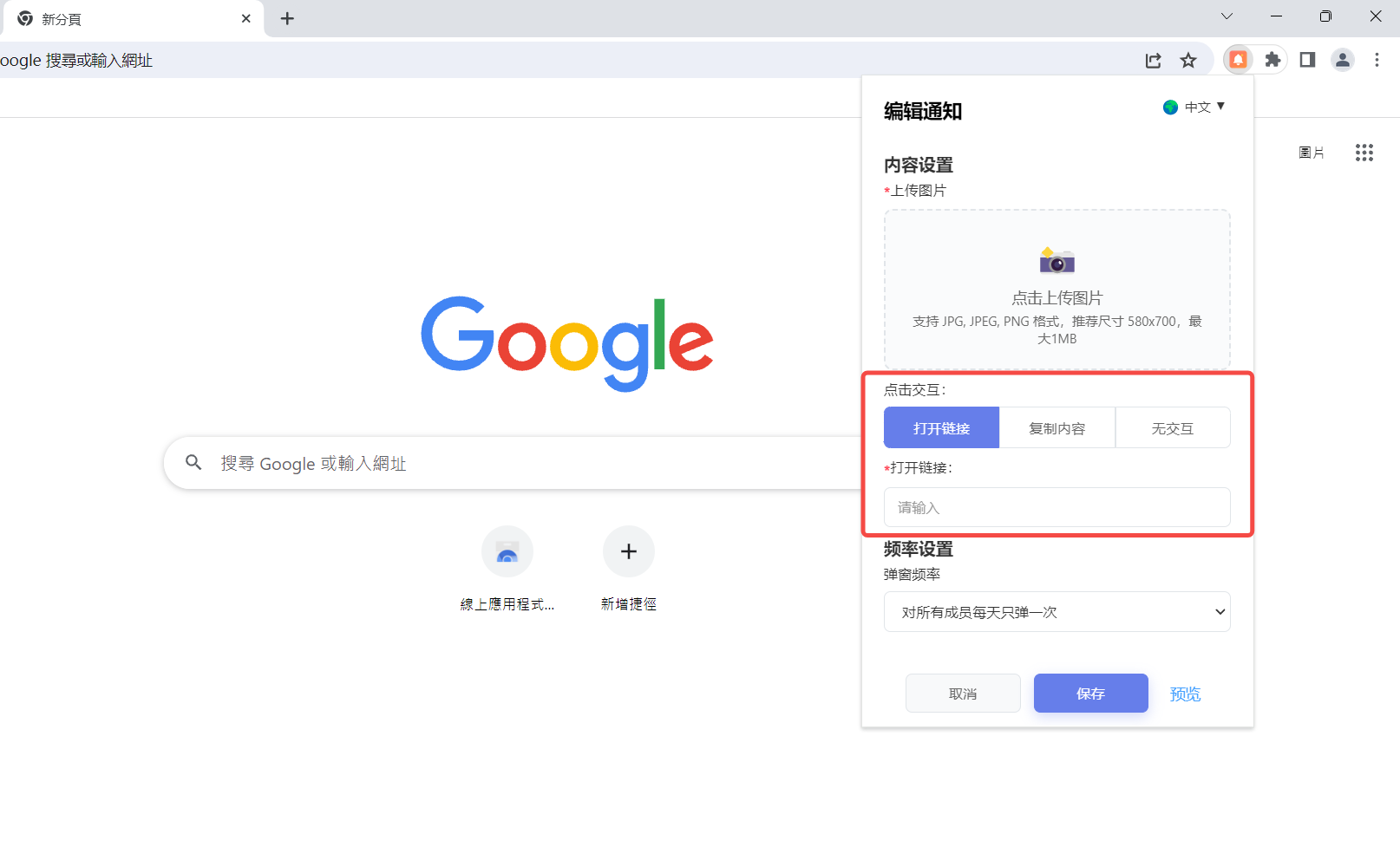Click the camera upload icon

pos(1057,260)
